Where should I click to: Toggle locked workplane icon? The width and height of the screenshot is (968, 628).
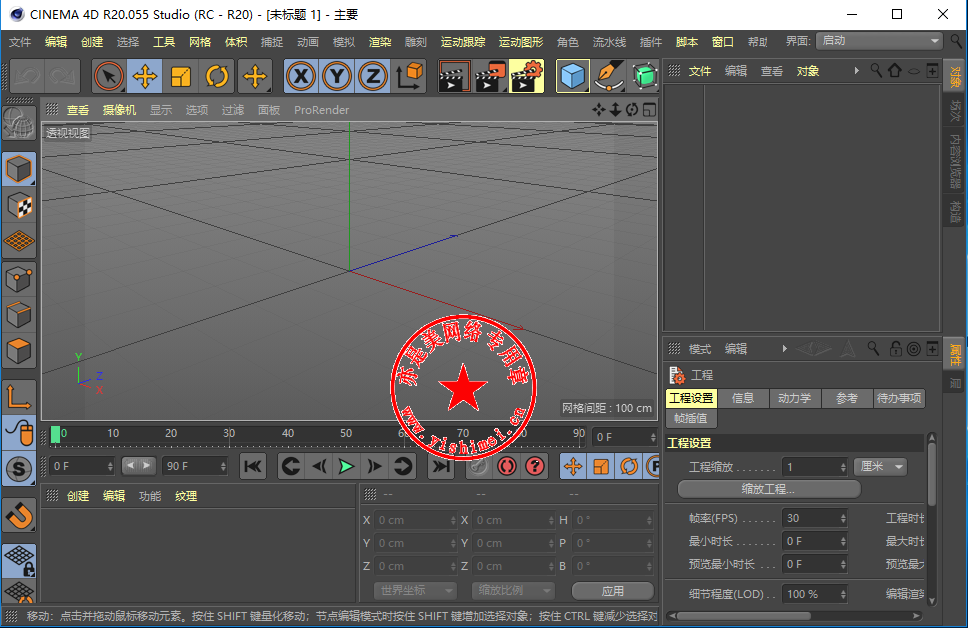19,561
